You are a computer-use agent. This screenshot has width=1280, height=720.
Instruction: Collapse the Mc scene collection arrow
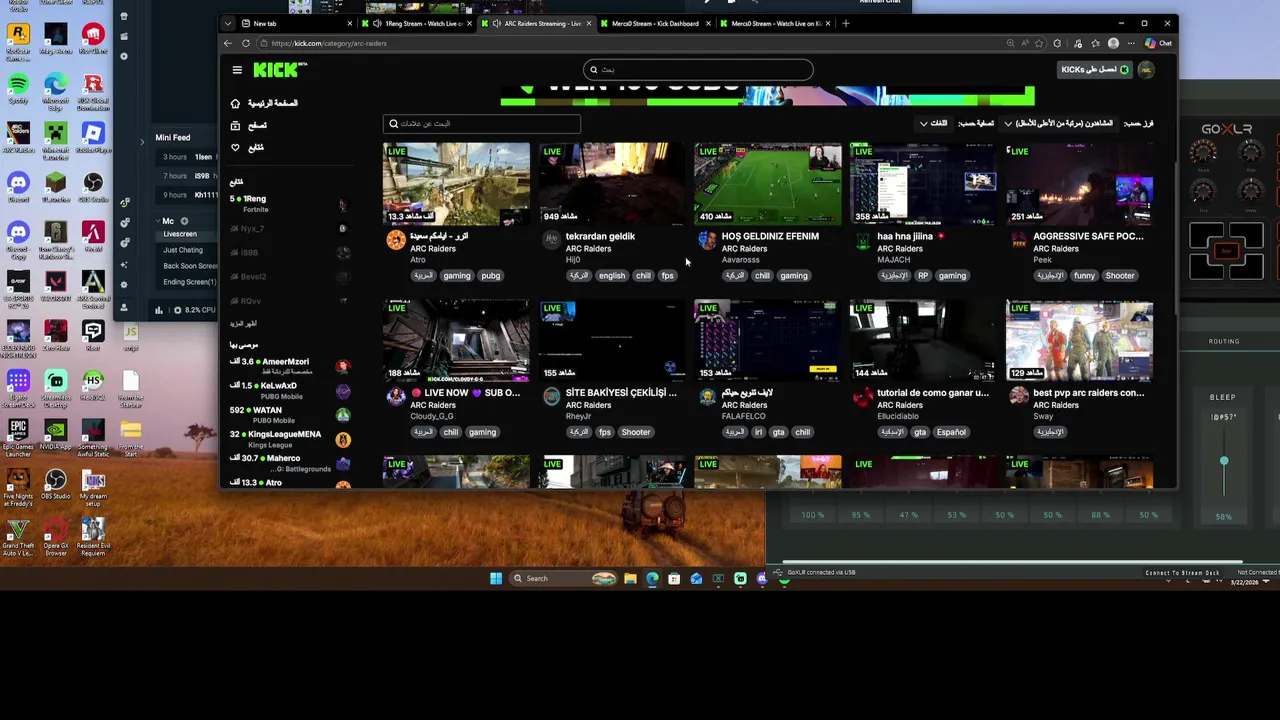click(158, 221)
